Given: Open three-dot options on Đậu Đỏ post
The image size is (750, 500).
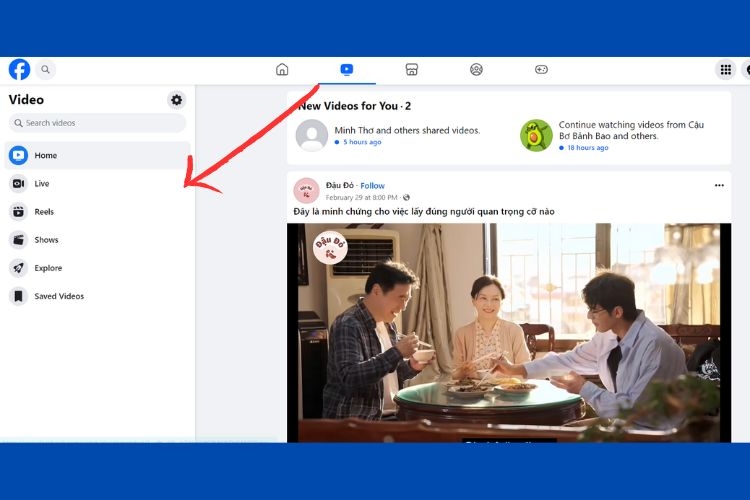Looking at the screenshot, I should click(719, 186).
